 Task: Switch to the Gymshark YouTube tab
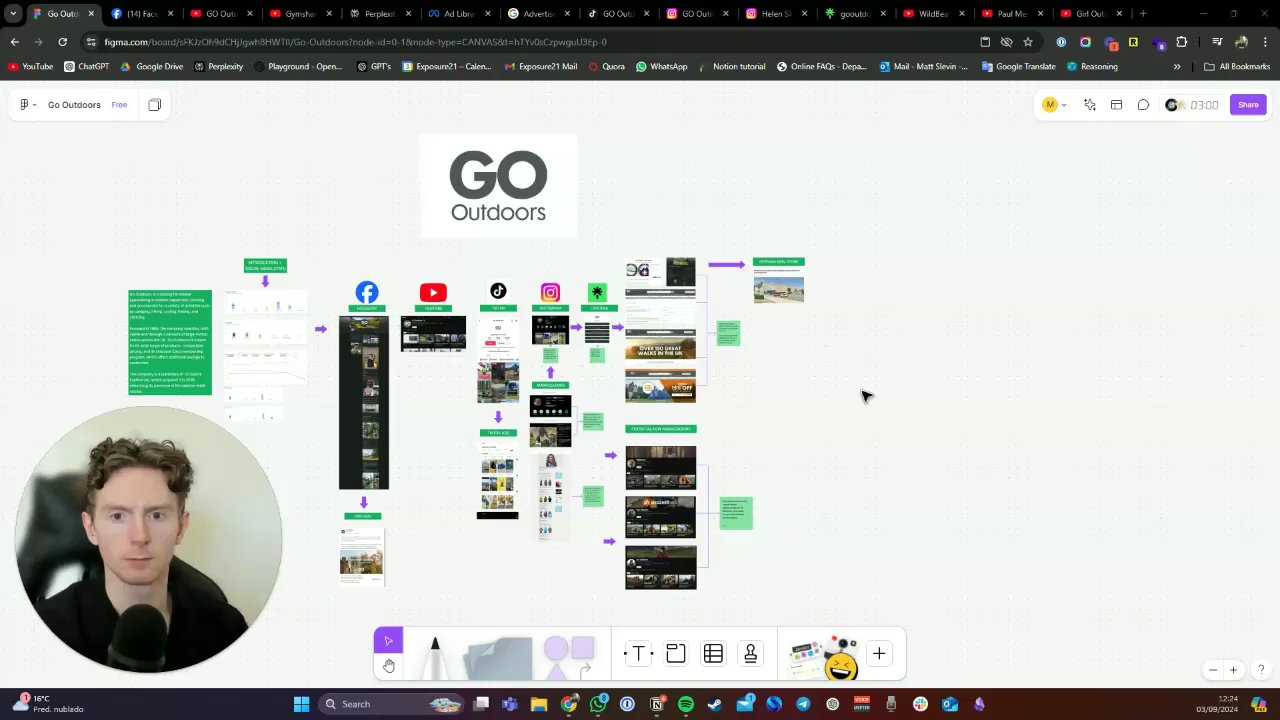tap(300, 14)
